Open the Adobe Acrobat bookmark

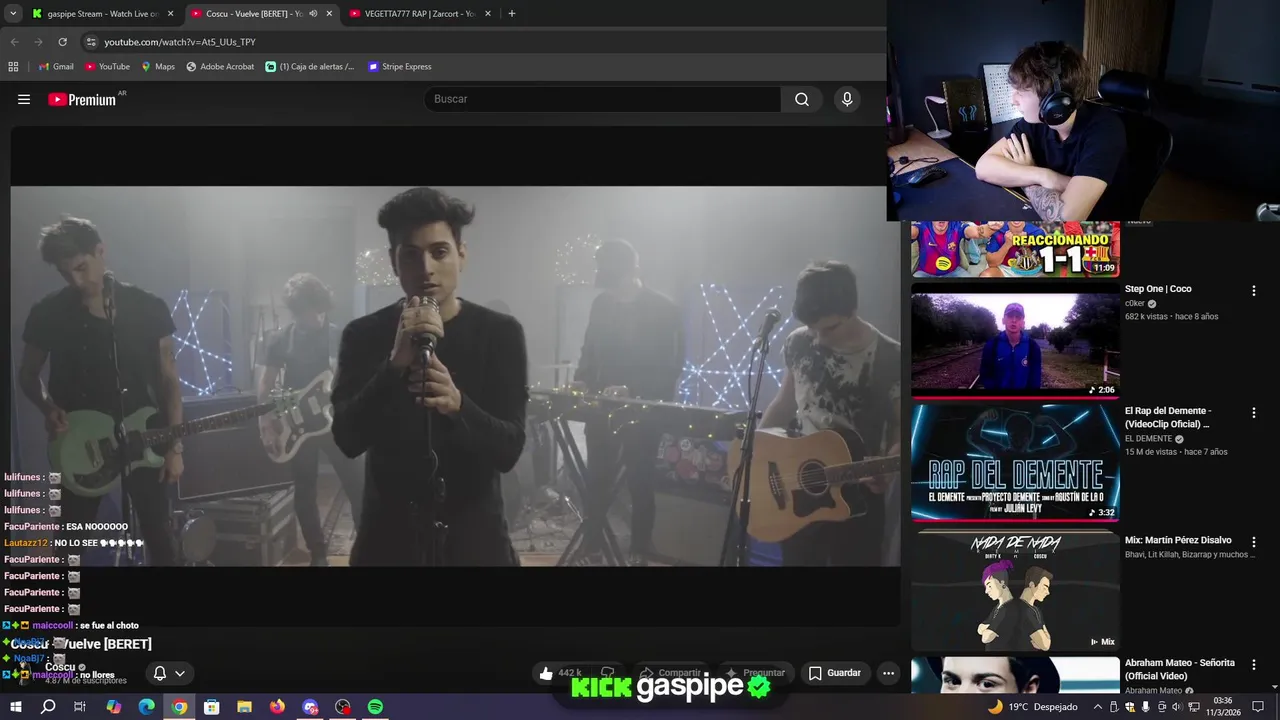(x=220, y=67)
